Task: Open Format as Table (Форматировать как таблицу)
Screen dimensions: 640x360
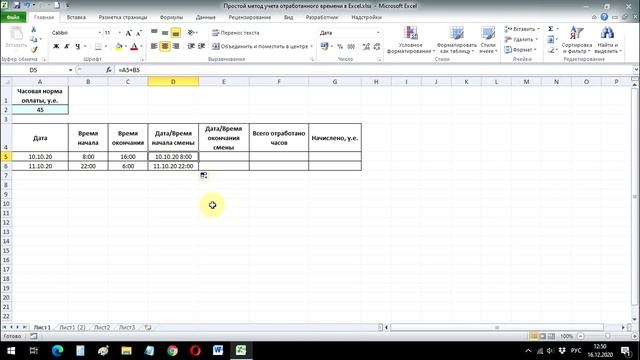Action: 456,40
